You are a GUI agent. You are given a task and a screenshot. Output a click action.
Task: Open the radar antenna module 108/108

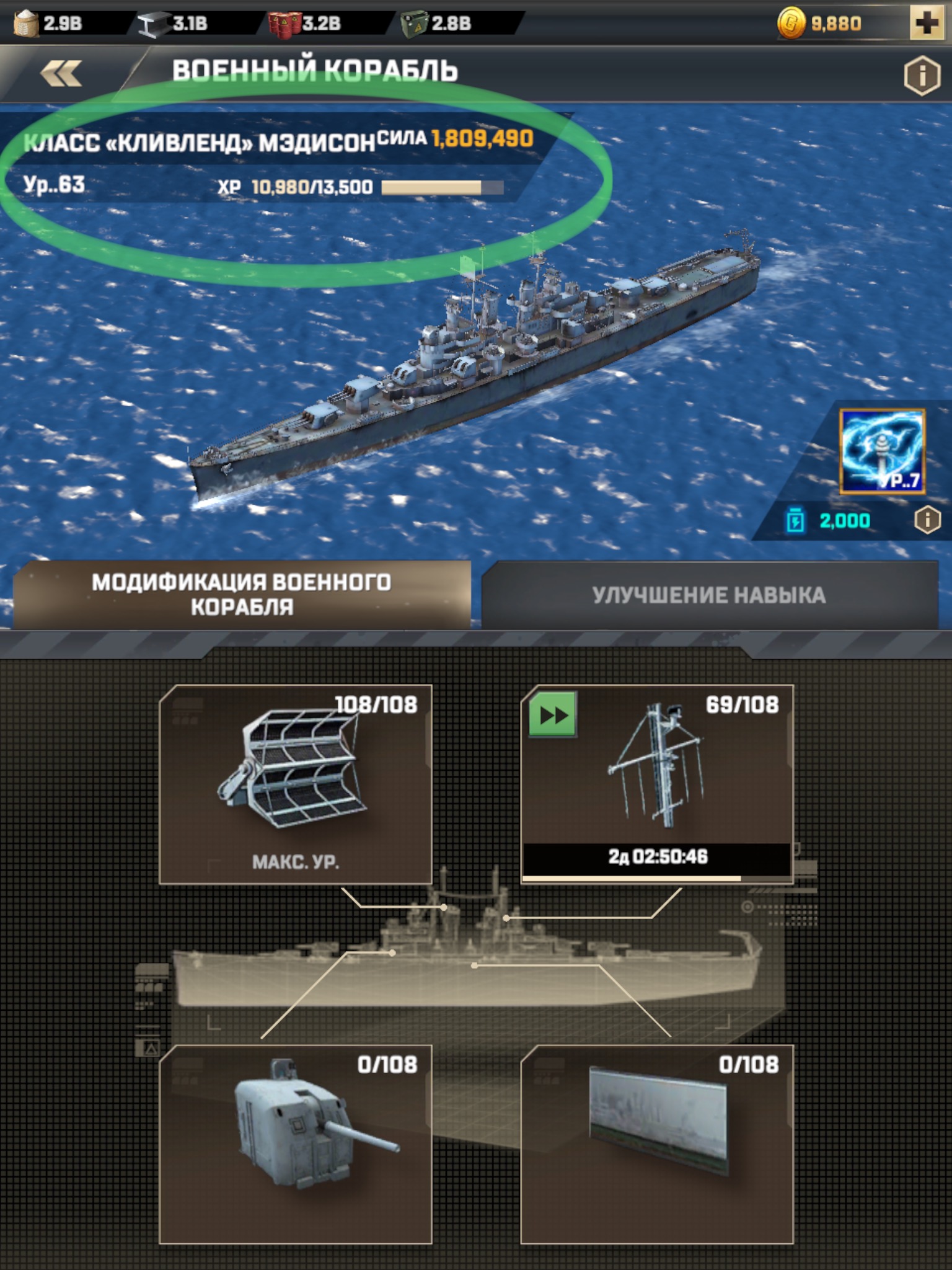[296, 784]
